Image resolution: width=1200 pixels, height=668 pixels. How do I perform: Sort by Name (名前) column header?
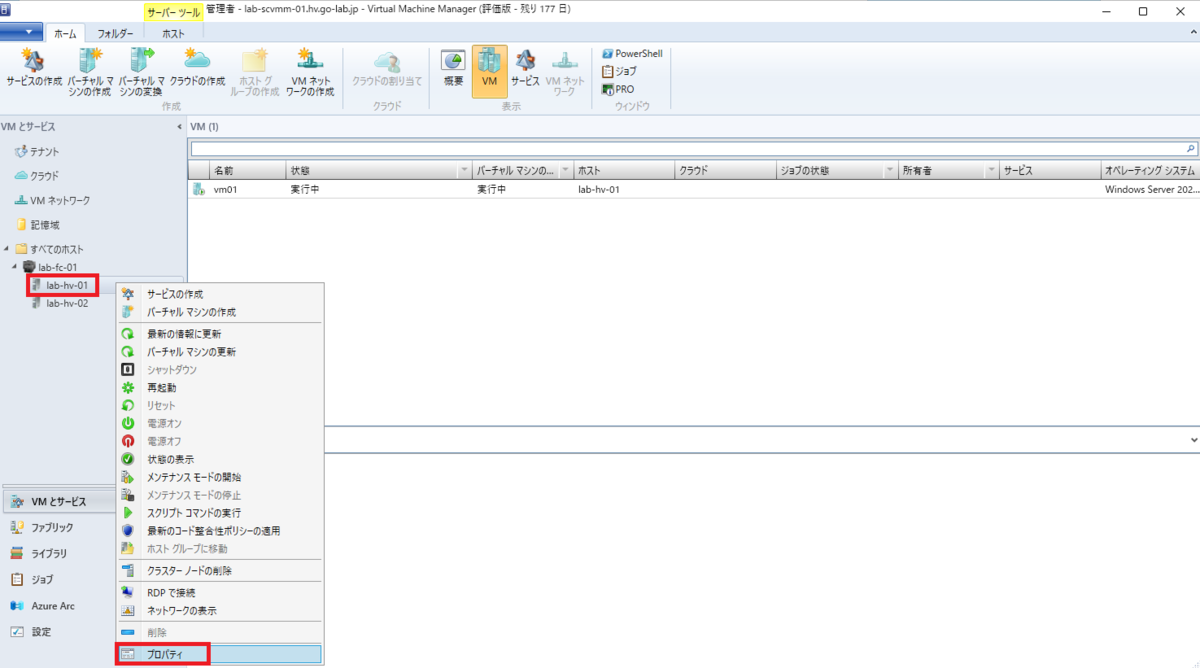tap(247, 171)
